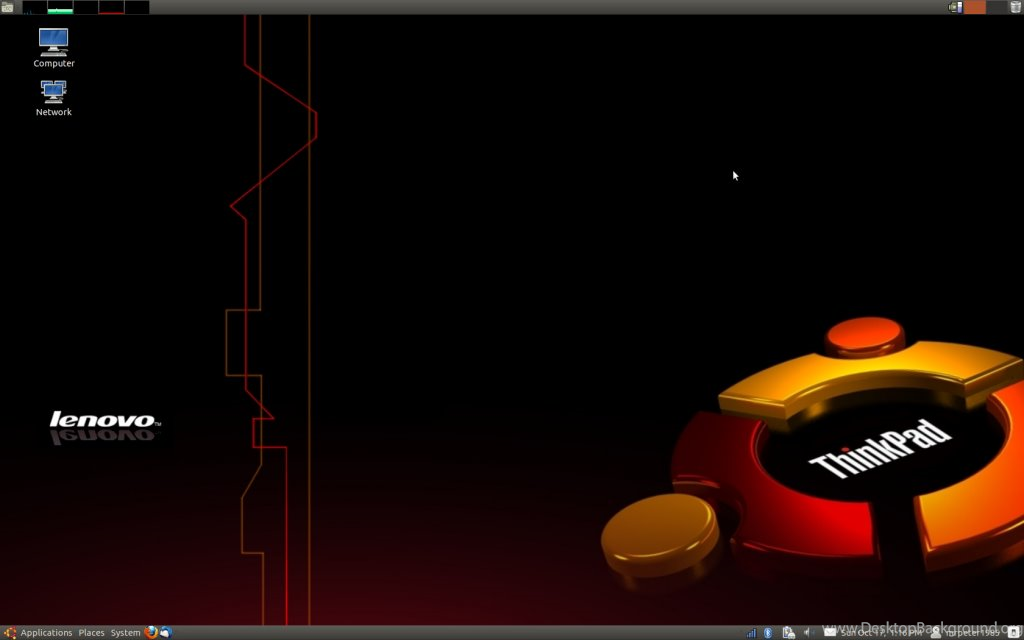Image resolution: width=1024 pixels, height=640 pixels.
Task: Launch Firefox from the bottom panel
Action: pos(151,632)
